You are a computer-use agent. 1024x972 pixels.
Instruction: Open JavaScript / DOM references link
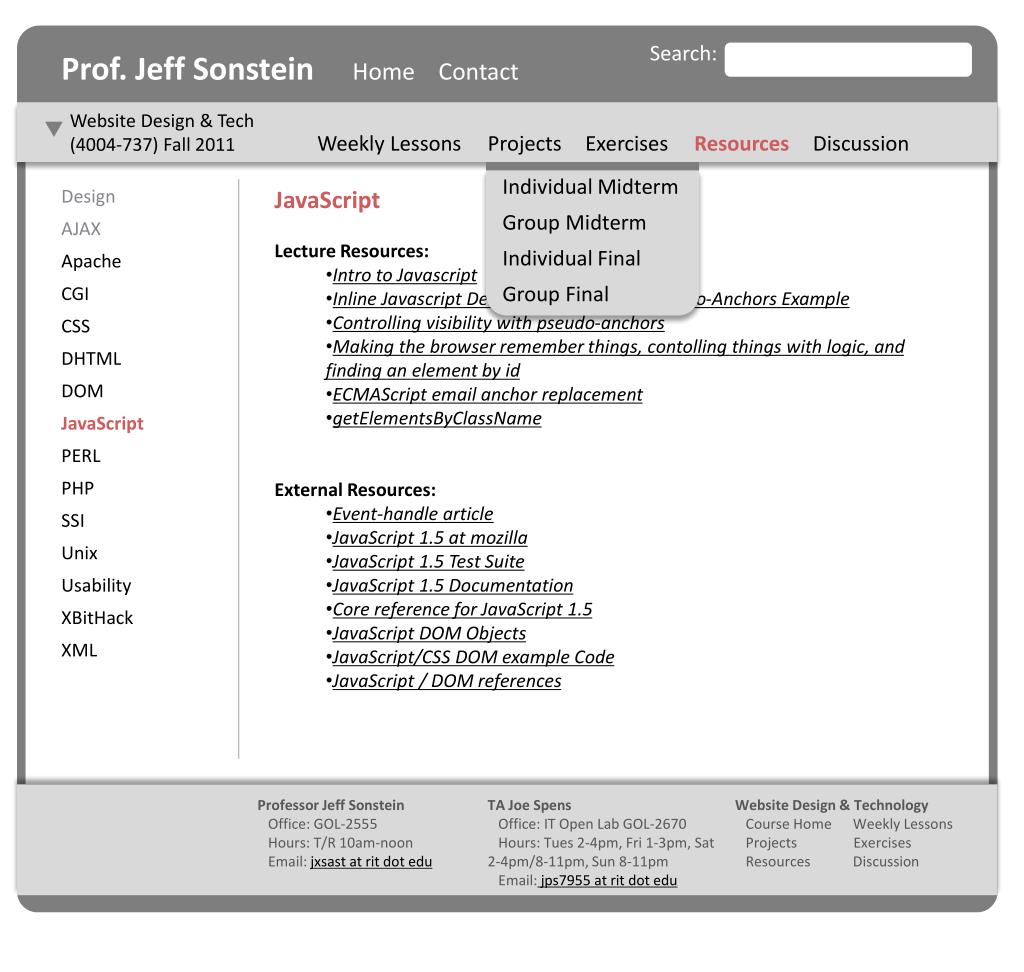pyautogui.click(x=447, y=681)
